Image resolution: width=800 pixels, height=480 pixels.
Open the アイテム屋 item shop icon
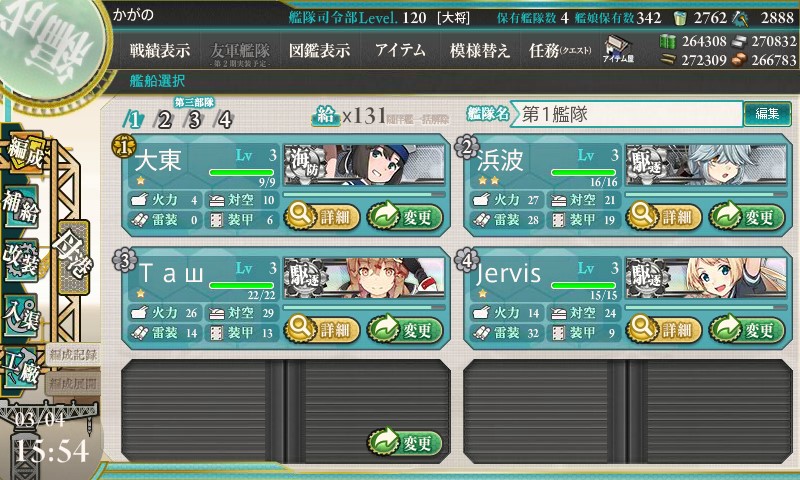pyautogui.click(x=618, y=50)
